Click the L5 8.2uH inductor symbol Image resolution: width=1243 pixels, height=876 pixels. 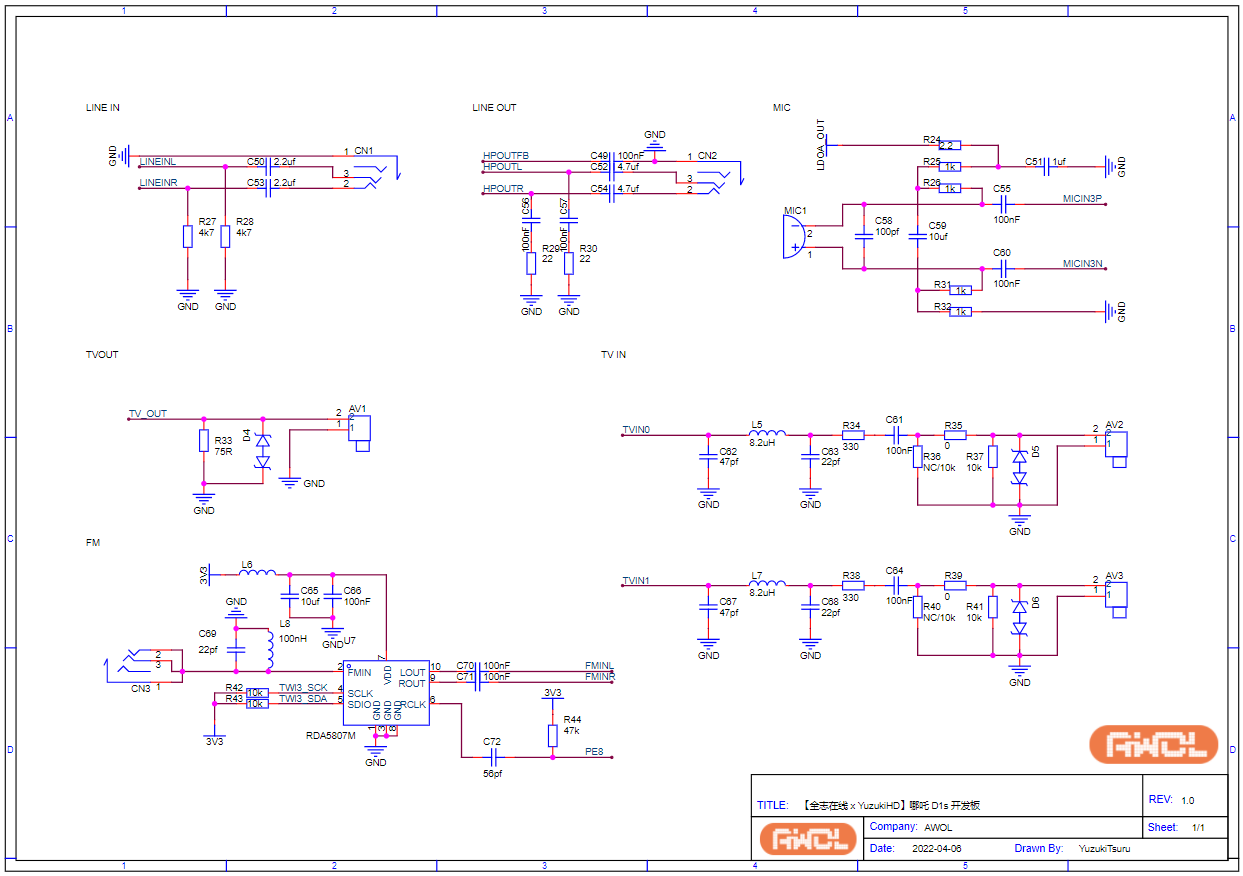768,433
